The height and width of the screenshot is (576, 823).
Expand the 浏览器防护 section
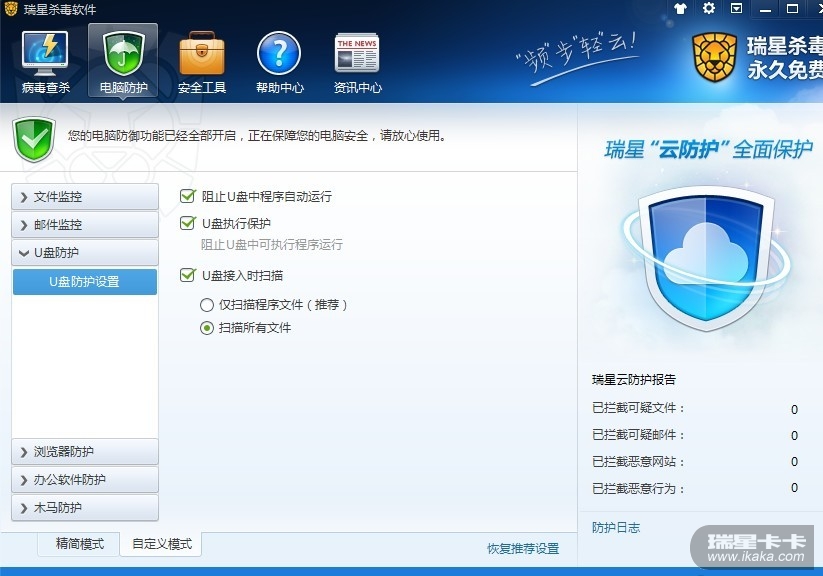pos(85,452)
